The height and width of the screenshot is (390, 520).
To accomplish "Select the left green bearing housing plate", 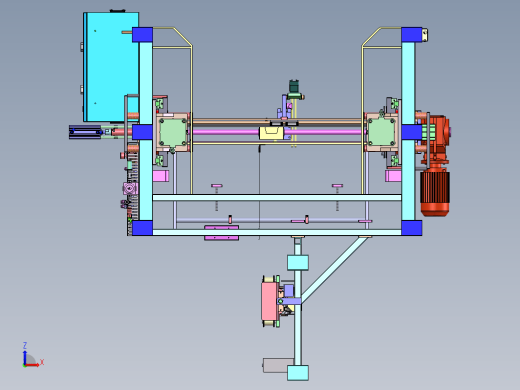I will point(173,132).
